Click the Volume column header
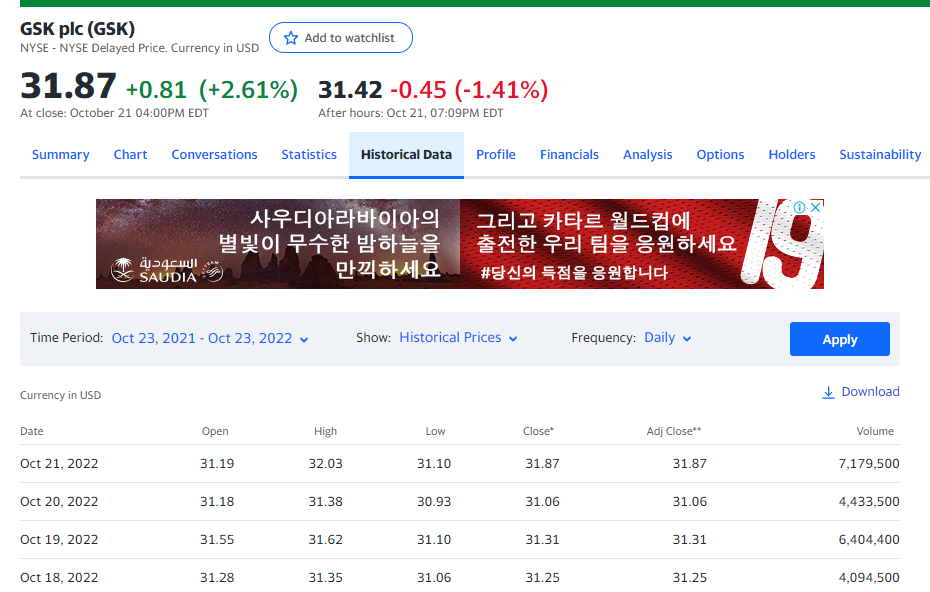Image resolution: width=930 pixels, height=592 pixels. [875, 431]
